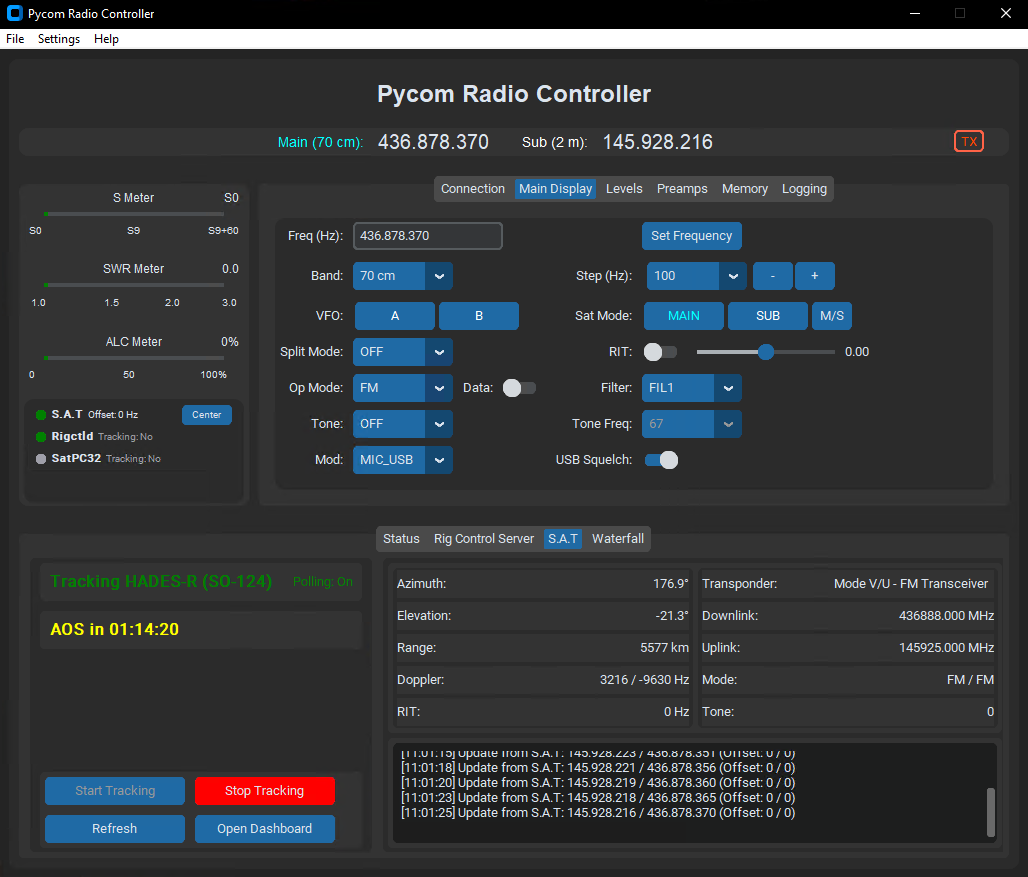Click the Pycom app icon in title bar
Screen dimensions: 1028x877
pos(13,13)
